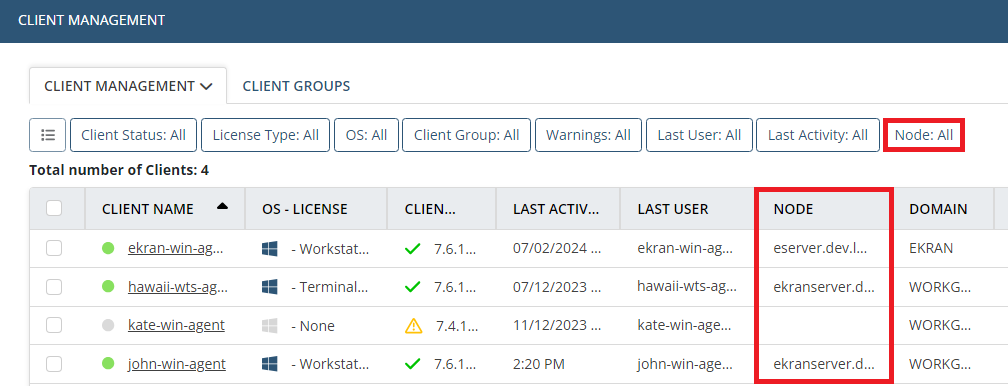
Task: Select checkbox next to john-win-agent
Action: tap(54, 364)
